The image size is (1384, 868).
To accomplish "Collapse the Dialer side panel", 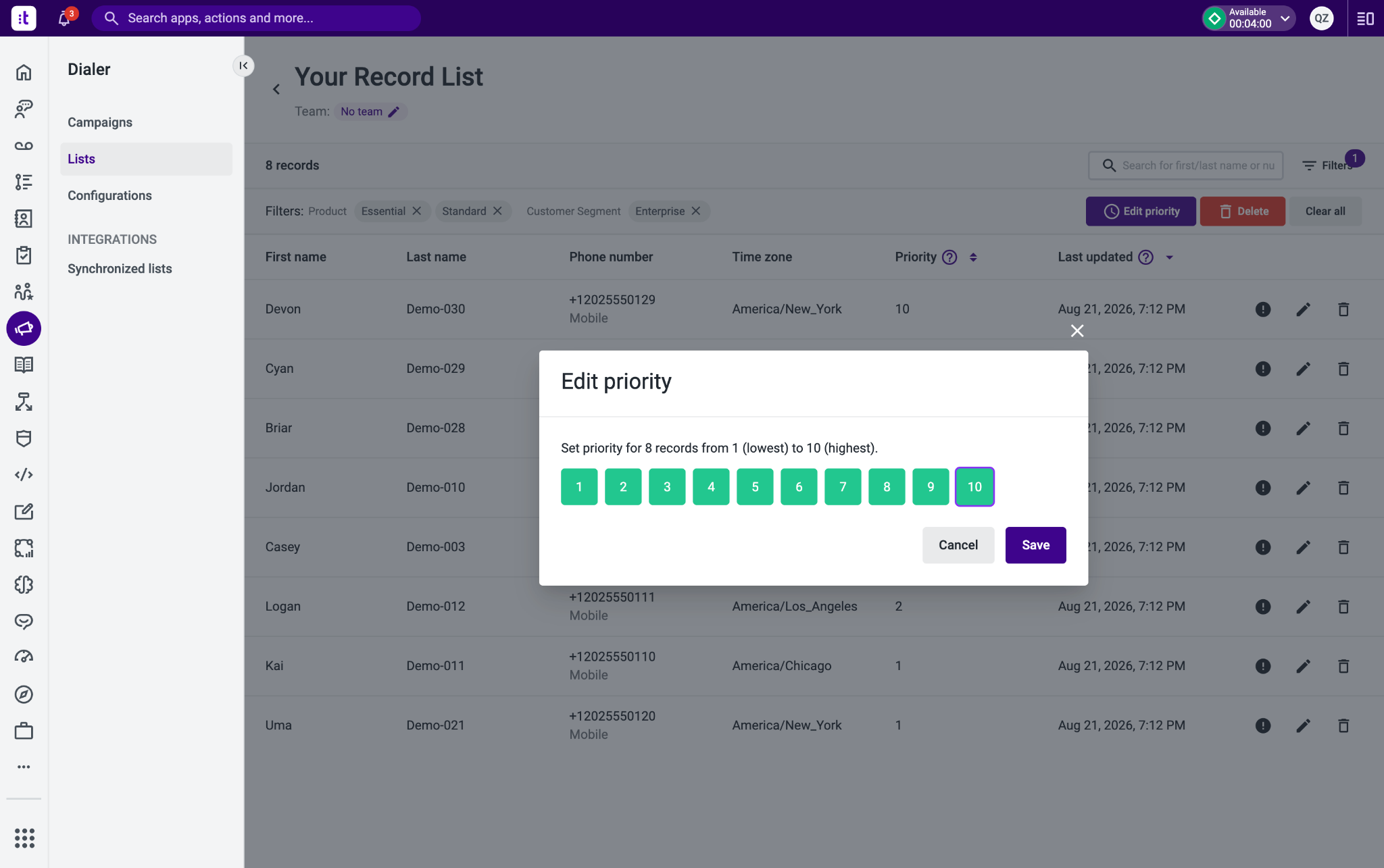I will (x=243, y=66).
